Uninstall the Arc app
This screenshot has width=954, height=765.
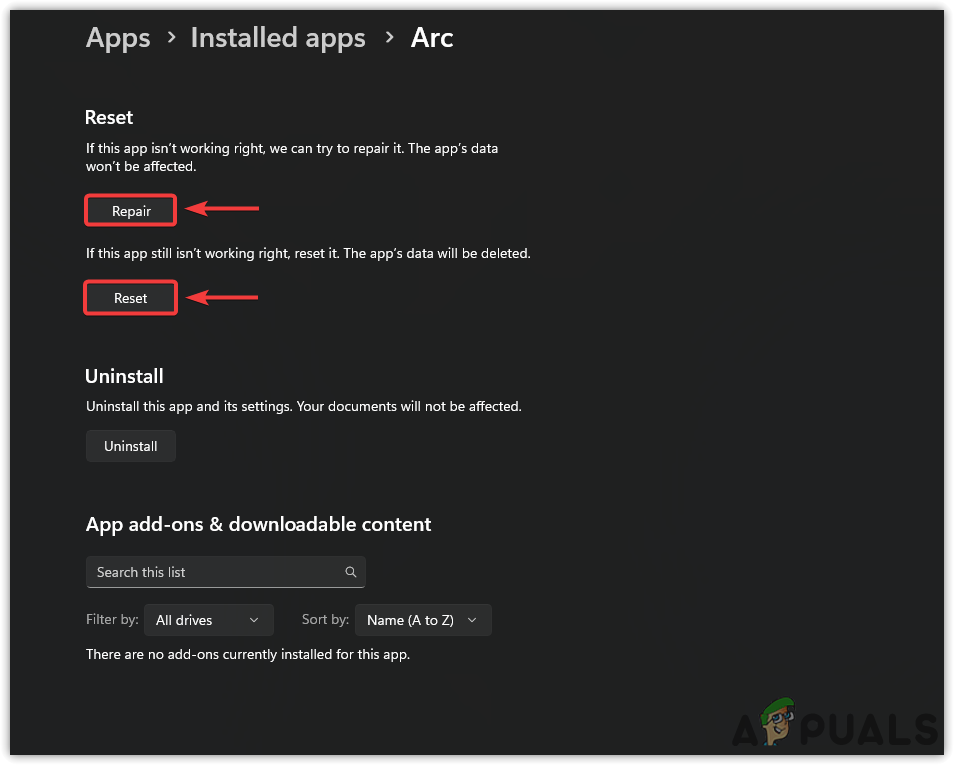tap(131, 446)
